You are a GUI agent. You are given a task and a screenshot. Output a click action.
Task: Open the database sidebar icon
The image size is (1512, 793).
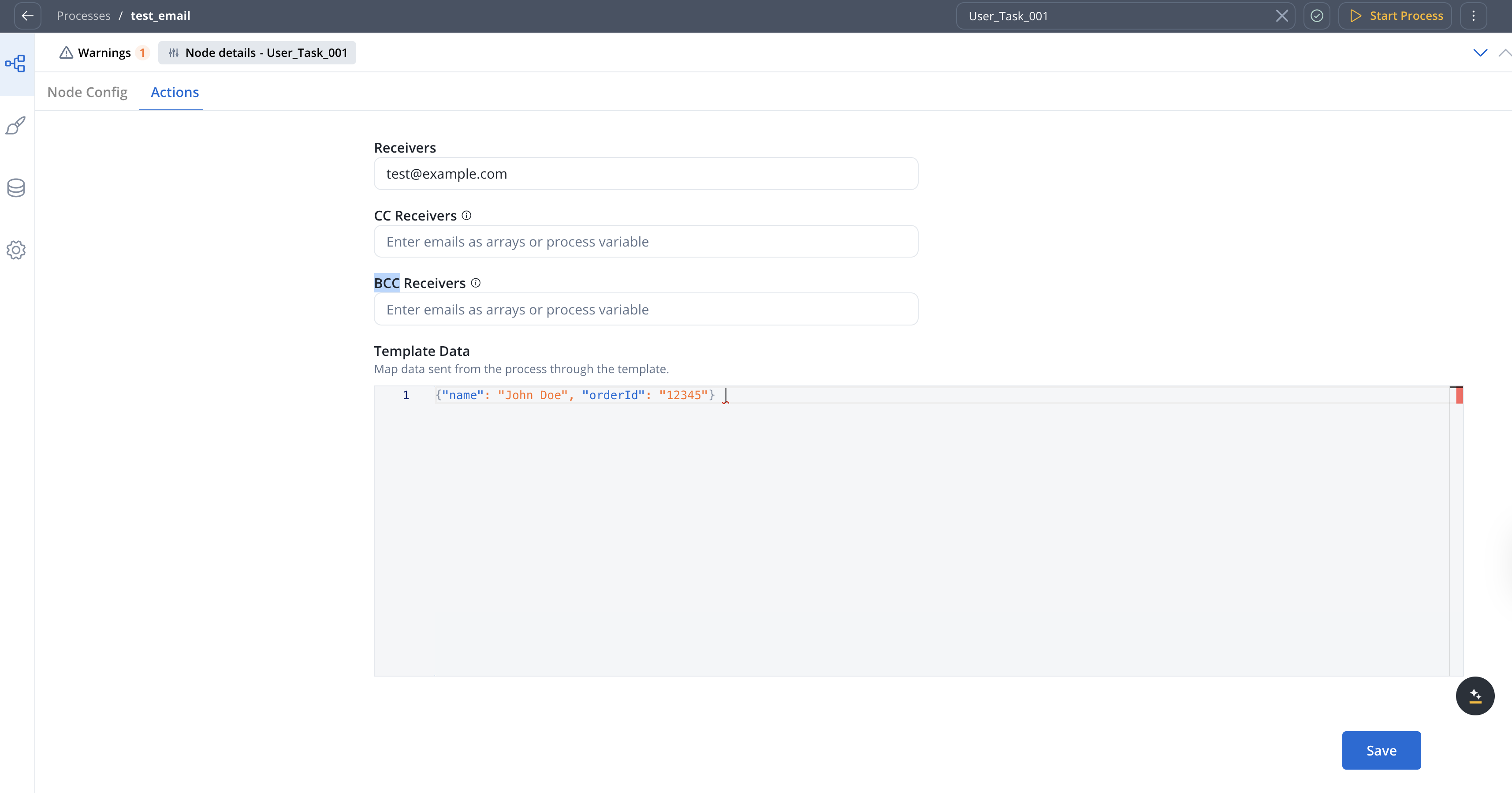coord(16,188)
